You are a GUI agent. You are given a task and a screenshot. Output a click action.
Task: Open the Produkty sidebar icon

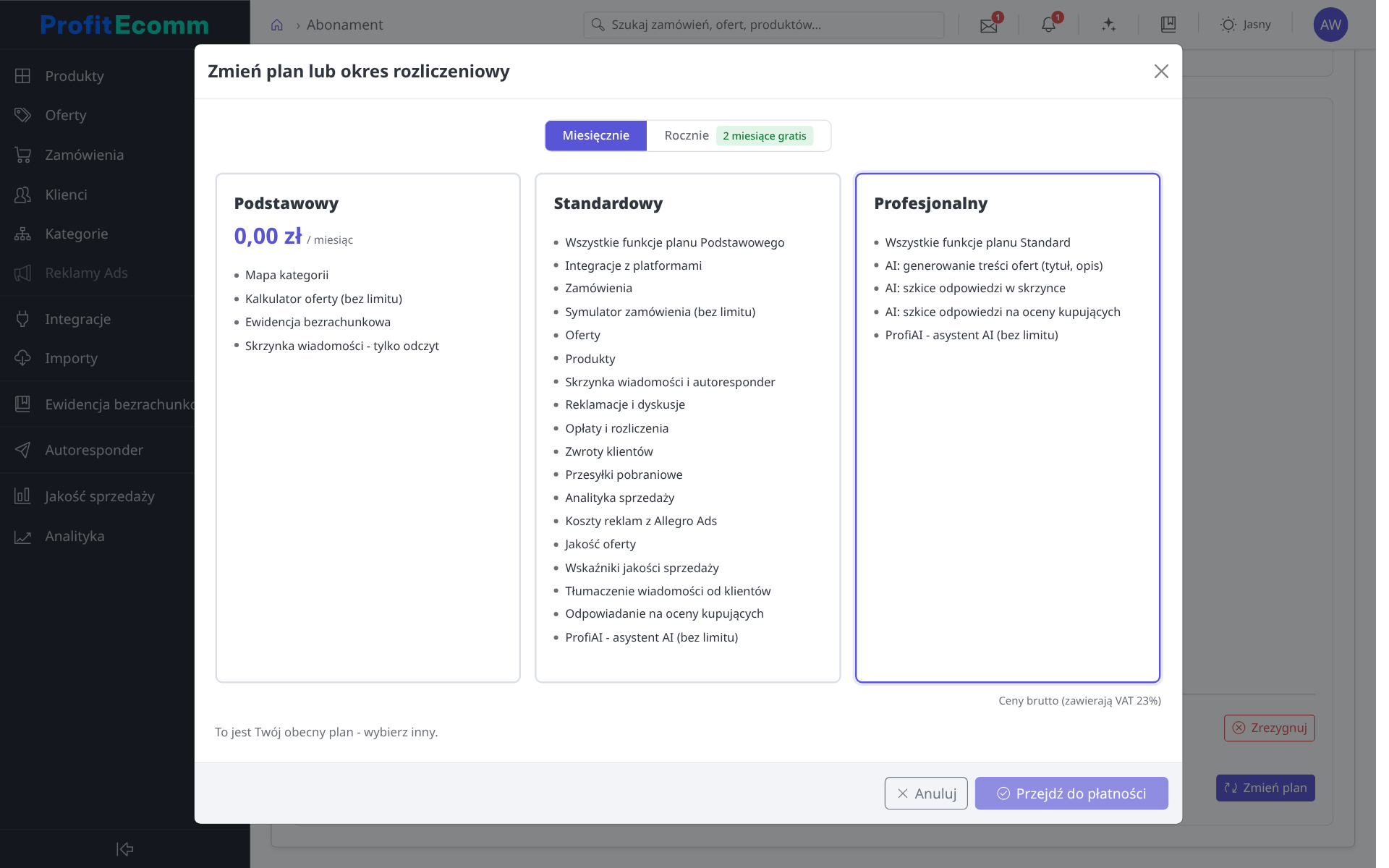[22, 76]
